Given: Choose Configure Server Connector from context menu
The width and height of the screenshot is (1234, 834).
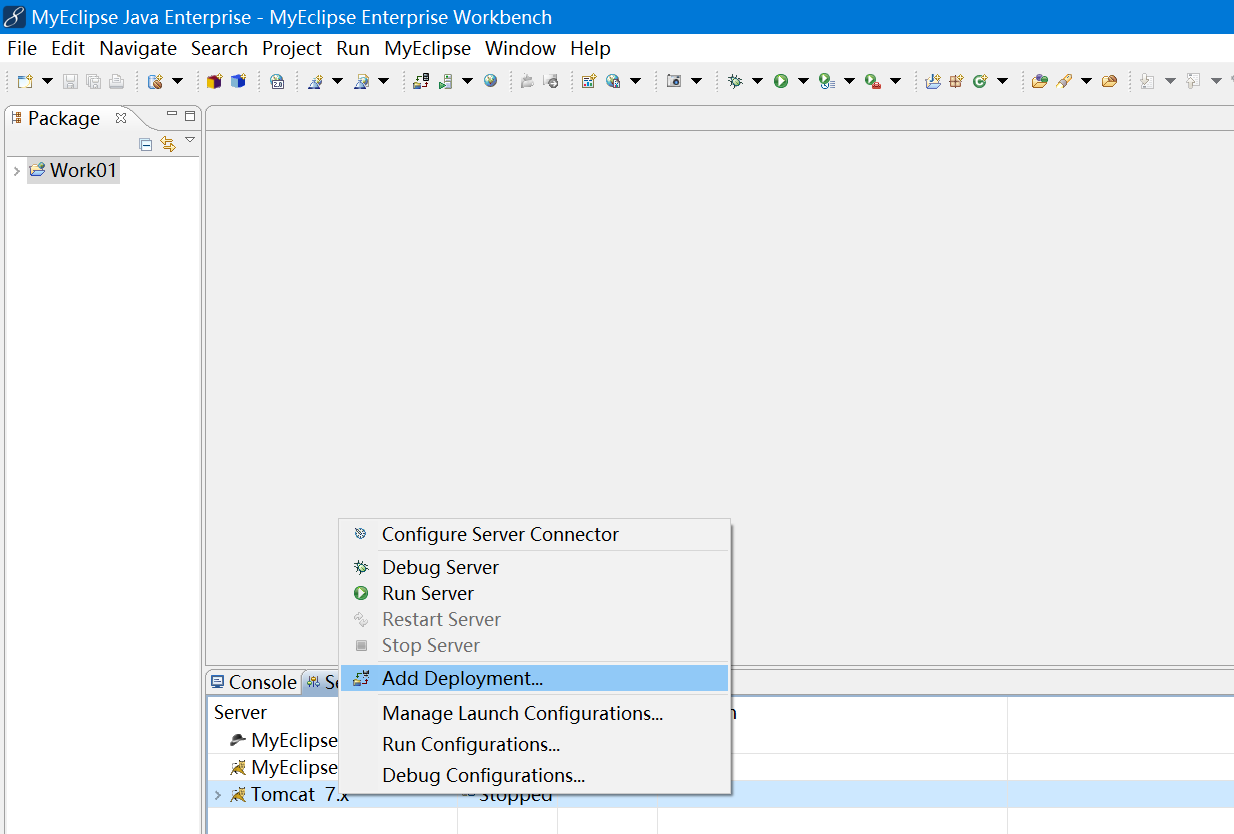Looking at the screenshot, I should click(535, 535).
